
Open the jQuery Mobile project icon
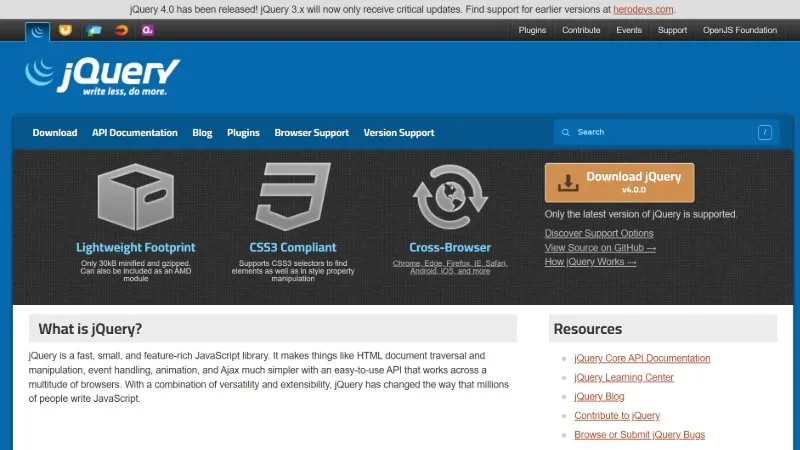point(93,31)
